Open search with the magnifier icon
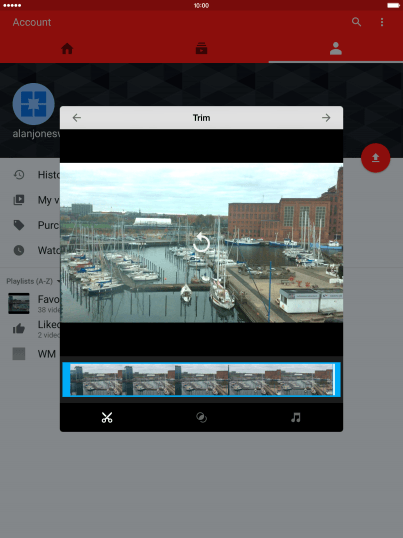The image size is (403, 538). [356, 22]
